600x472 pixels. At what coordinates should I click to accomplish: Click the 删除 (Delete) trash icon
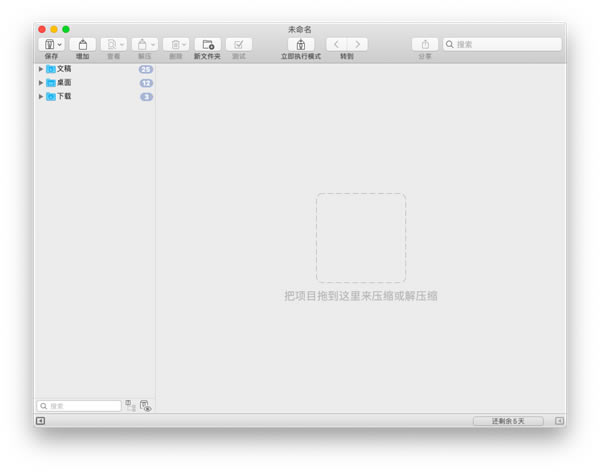[x=175, y=44]
